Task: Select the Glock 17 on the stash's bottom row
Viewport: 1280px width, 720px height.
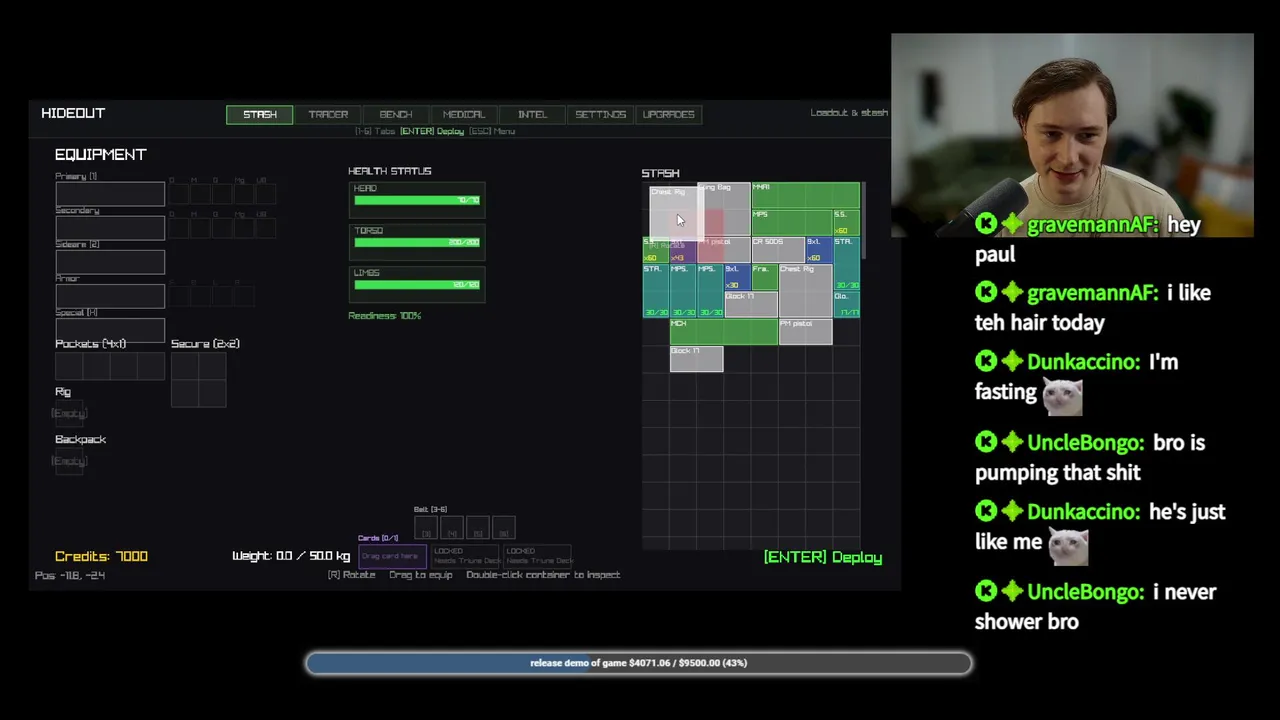Action: pos(696,359)
